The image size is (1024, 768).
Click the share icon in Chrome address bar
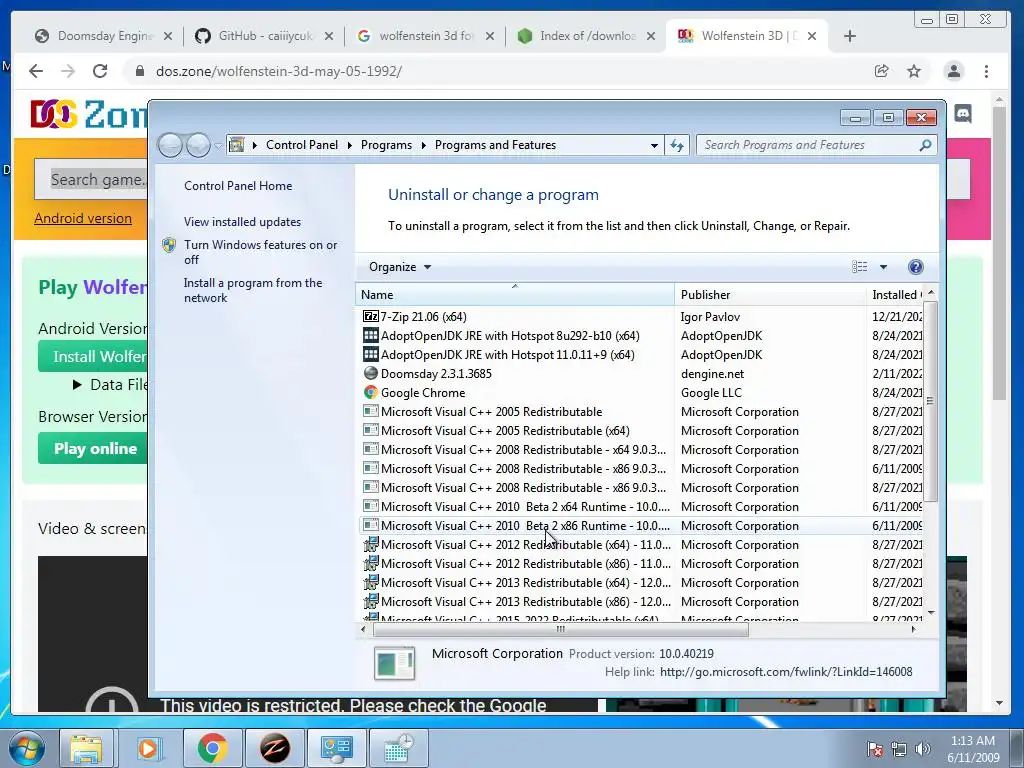point(882,71)
